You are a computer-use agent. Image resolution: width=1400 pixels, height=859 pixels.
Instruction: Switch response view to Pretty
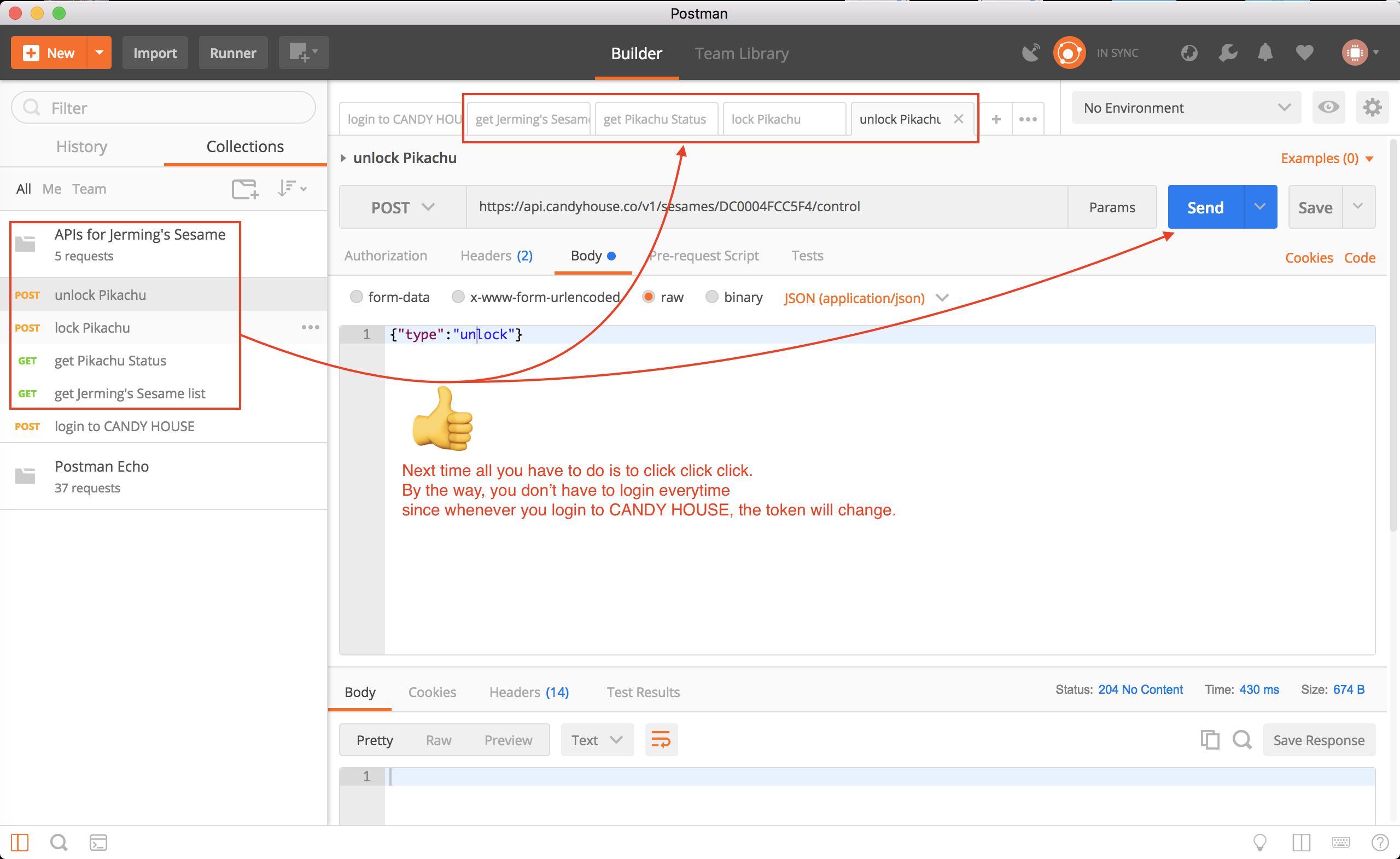click(375, 740)
